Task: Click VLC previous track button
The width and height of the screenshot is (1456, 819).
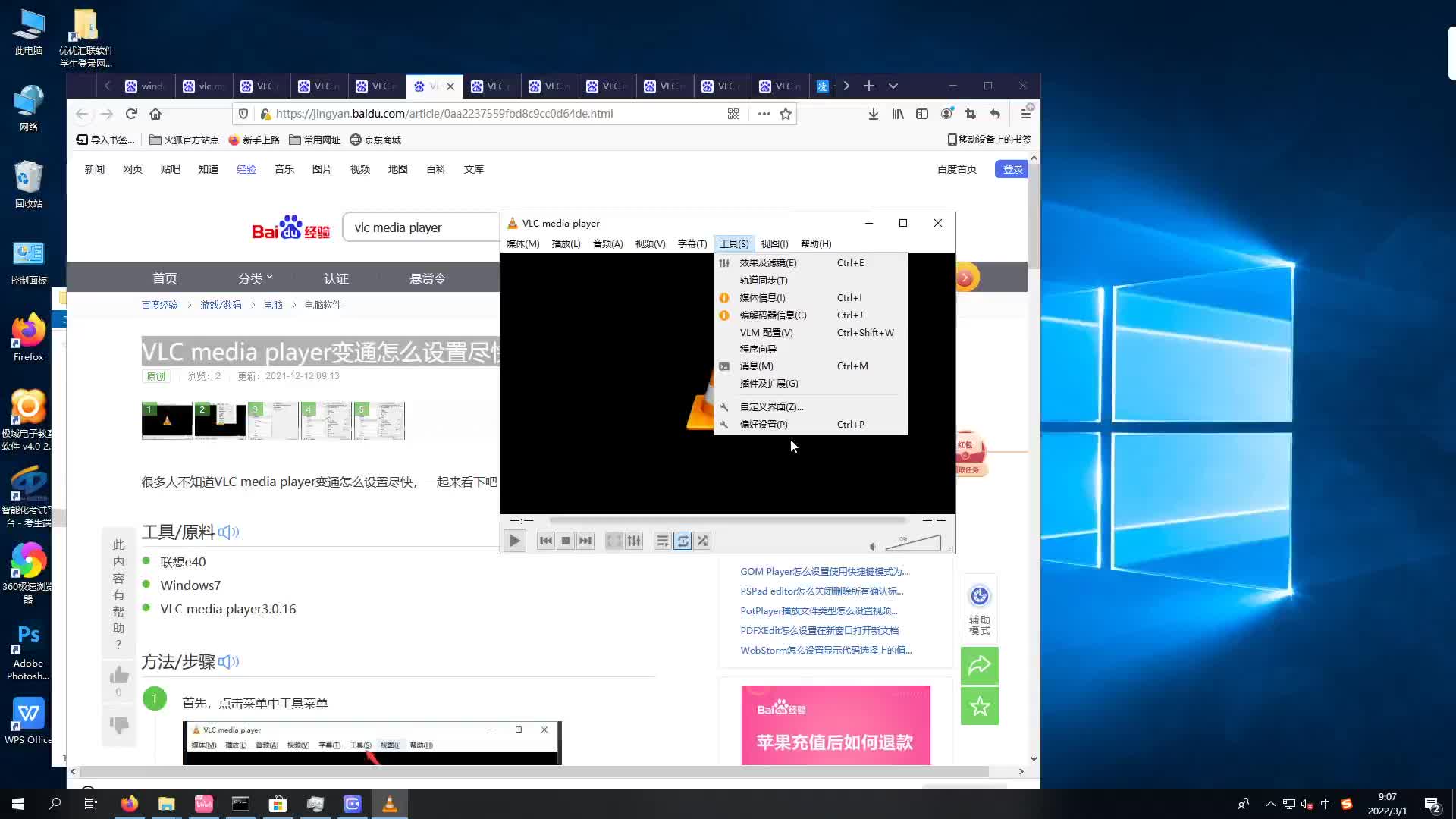Action: 545,541
